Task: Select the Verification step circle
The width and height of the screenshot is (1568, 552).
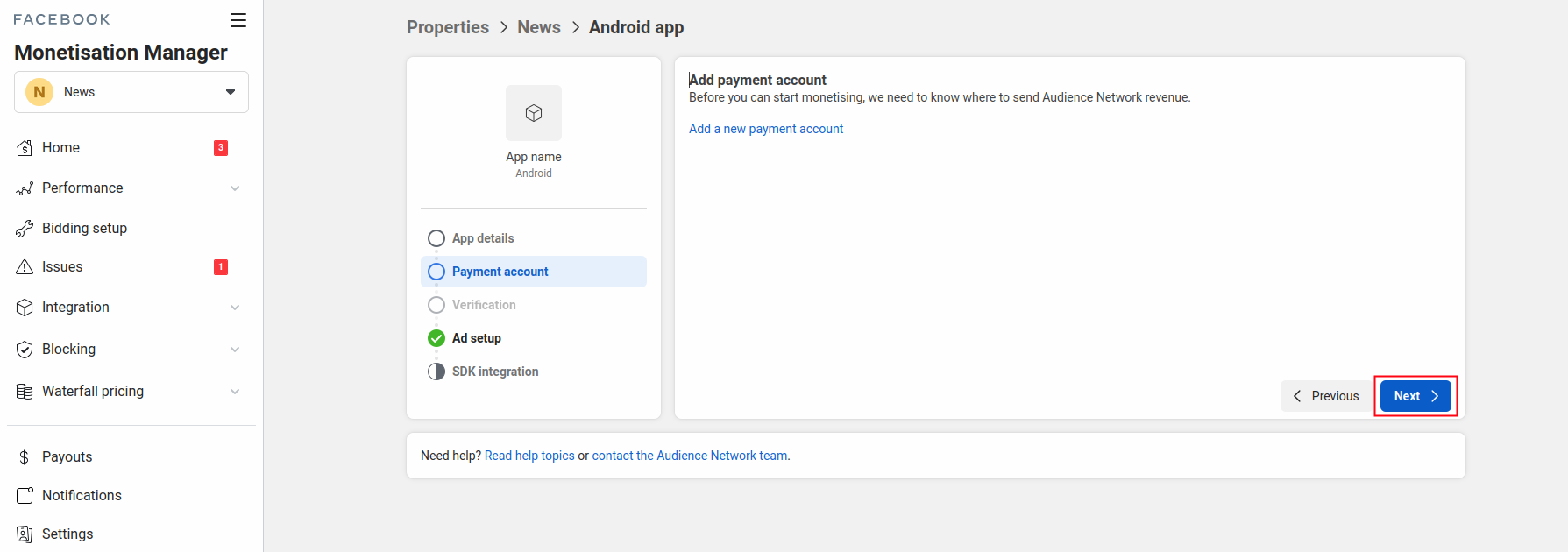Action: tap(436, 305)
